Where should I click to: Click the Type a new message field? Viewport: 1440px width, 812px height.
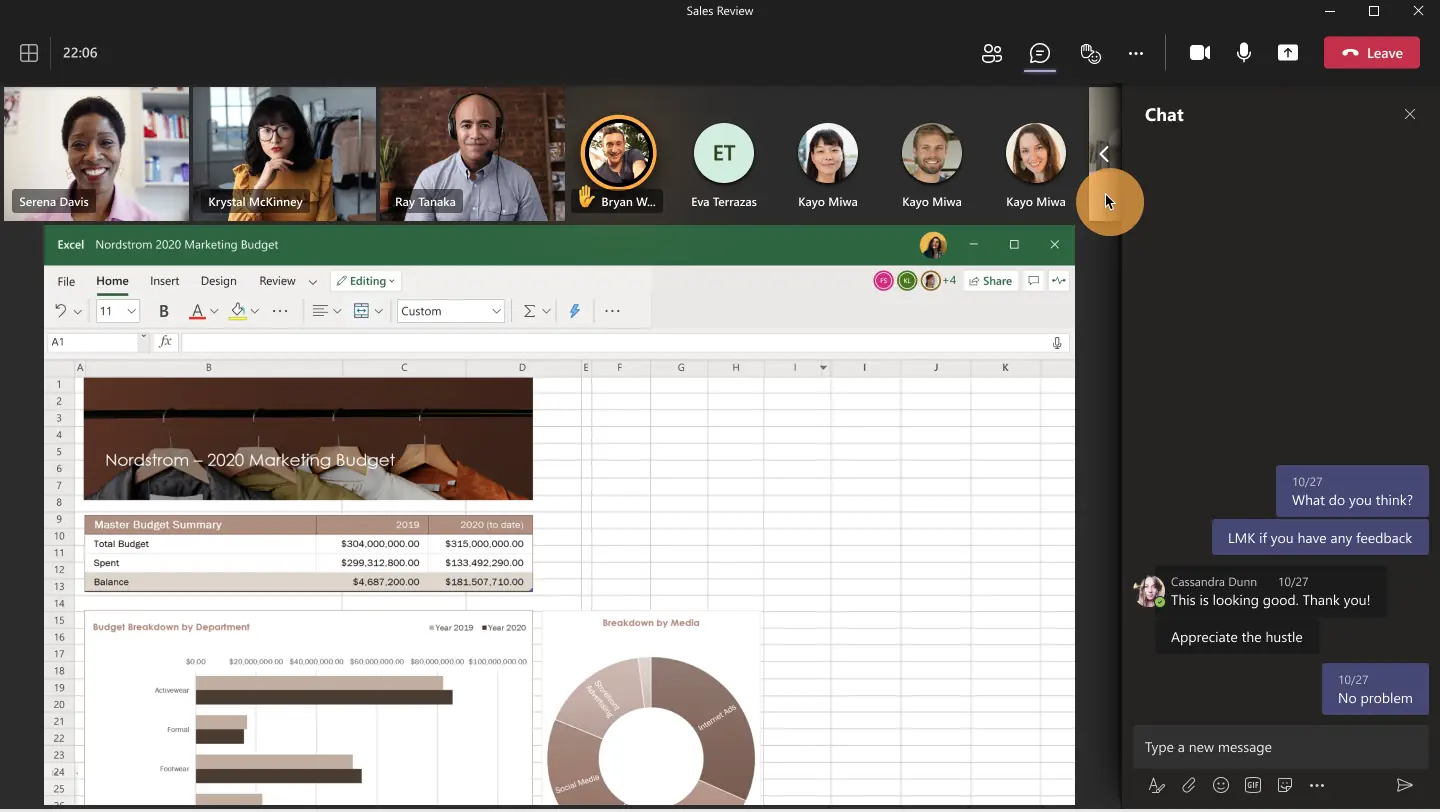1280,747
